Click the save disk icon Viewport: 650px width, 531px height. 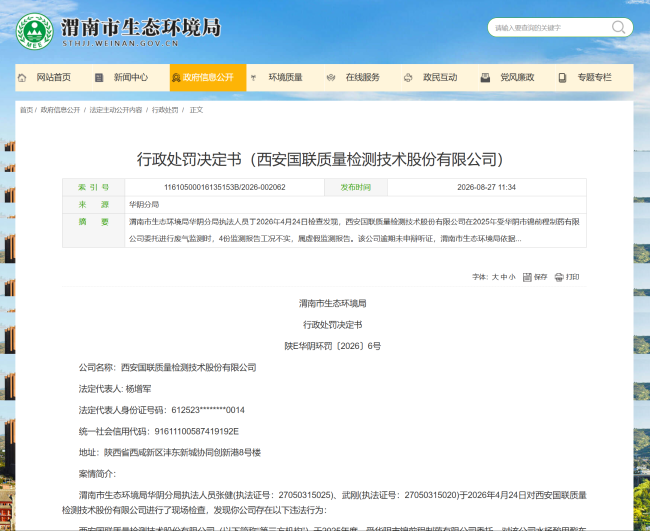(x=527, y=277)
